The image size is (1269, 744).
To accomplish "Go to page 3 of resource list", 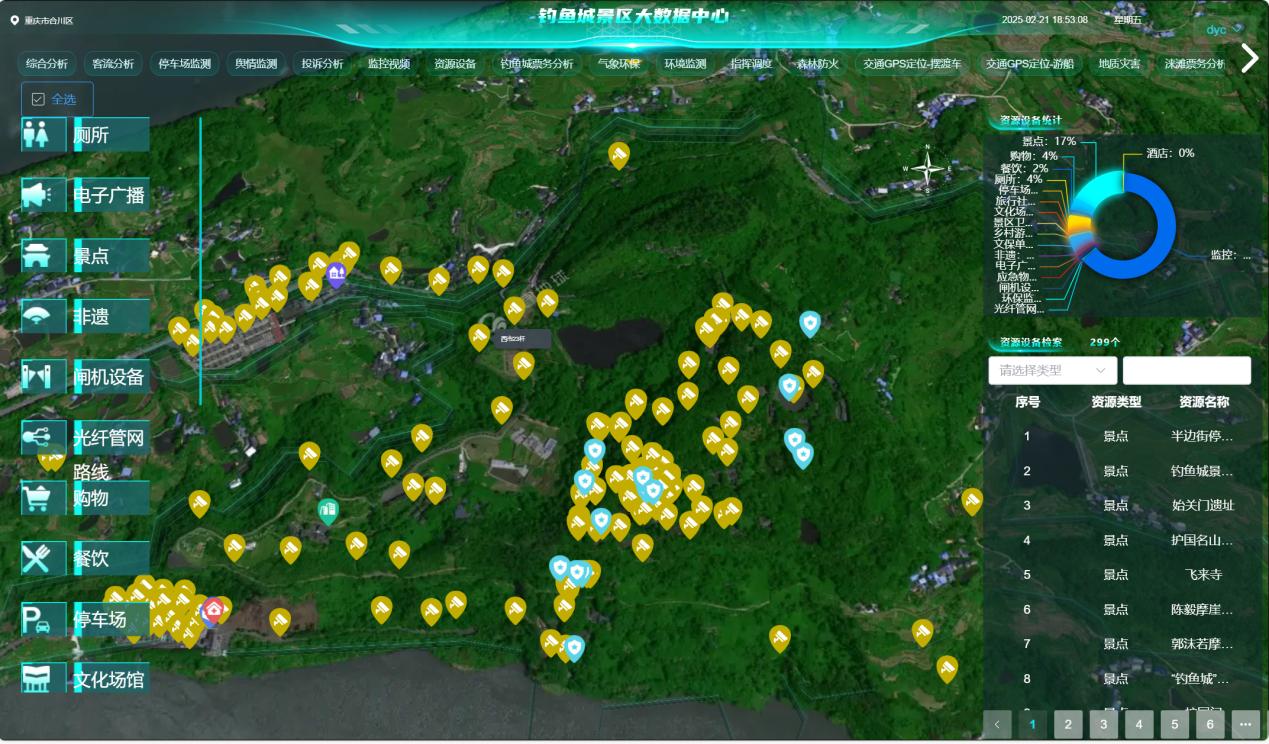I will click(x=1103, y=724).
